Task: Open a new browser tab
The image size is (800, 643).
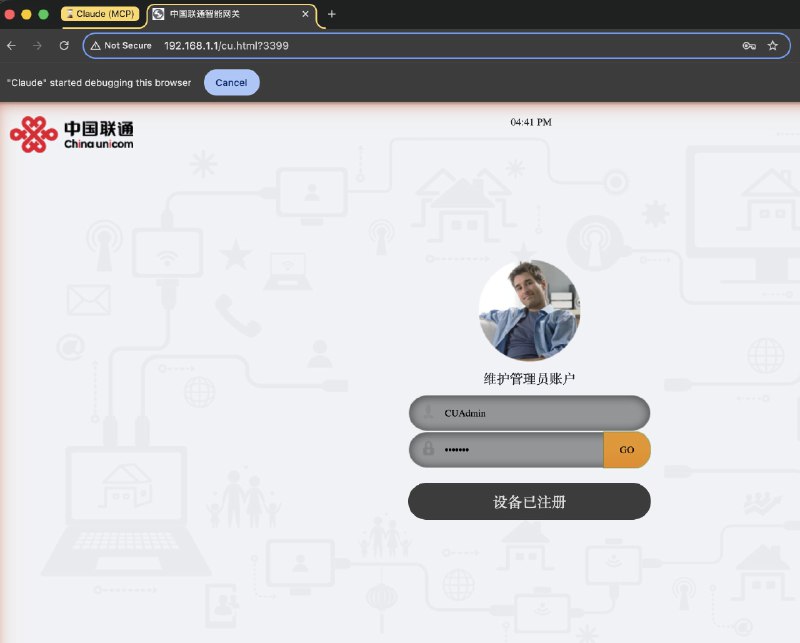Action: [x=332, y=14]
